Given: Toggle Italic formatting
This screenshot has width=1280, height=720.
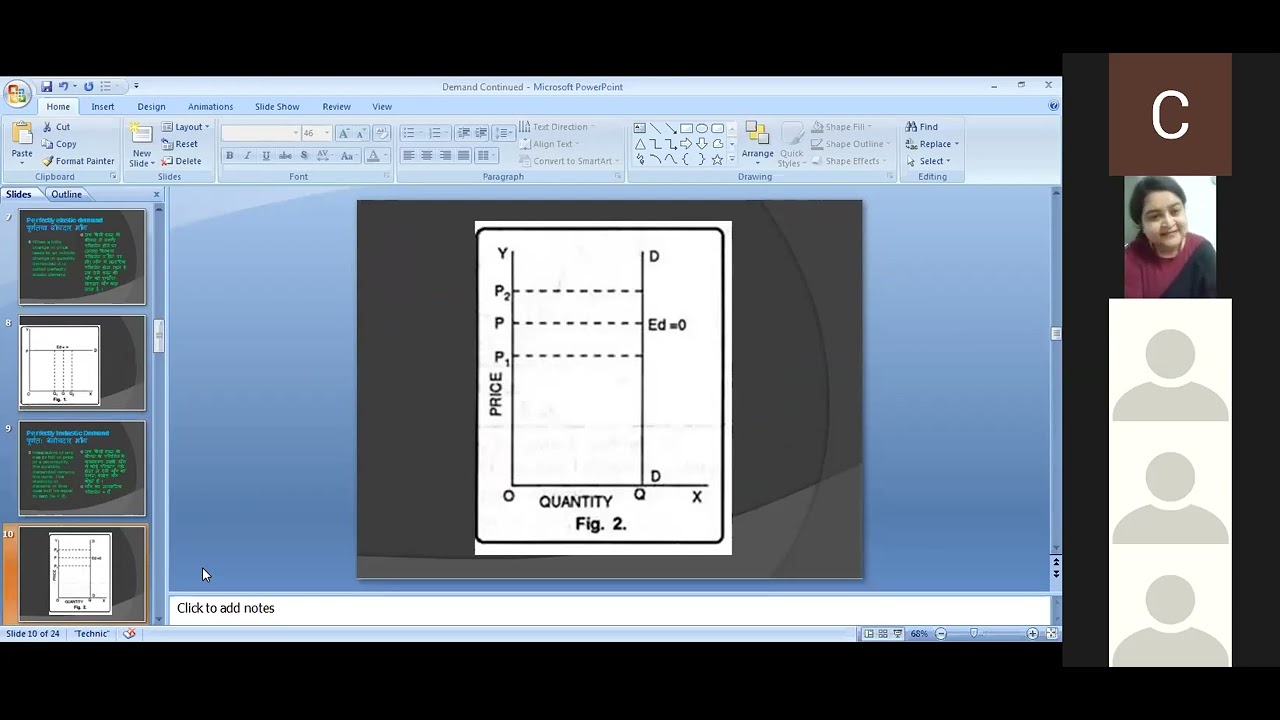Looking at the screenshot, I should coord(248,156).
